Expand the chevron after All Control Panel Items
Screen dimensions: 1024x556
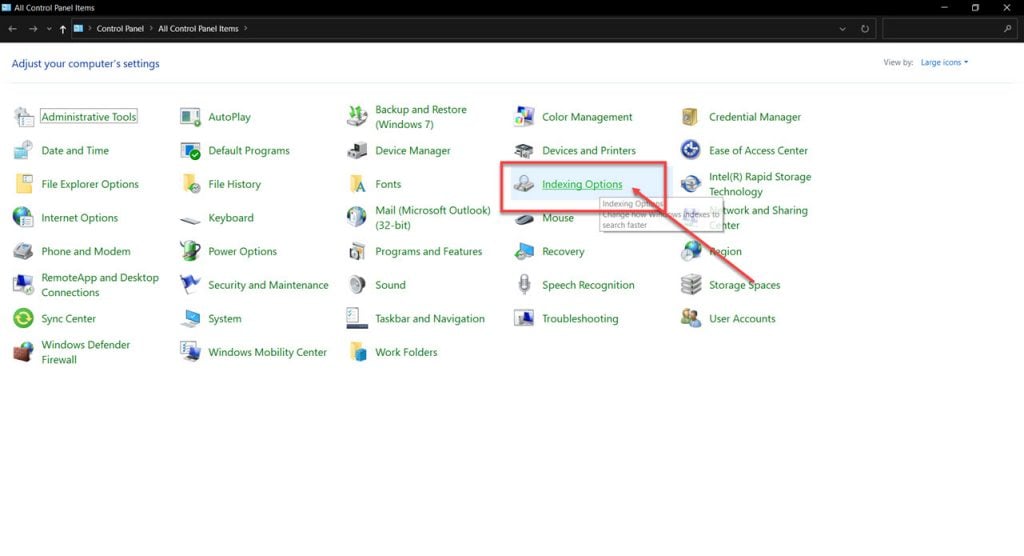(246, 29)
